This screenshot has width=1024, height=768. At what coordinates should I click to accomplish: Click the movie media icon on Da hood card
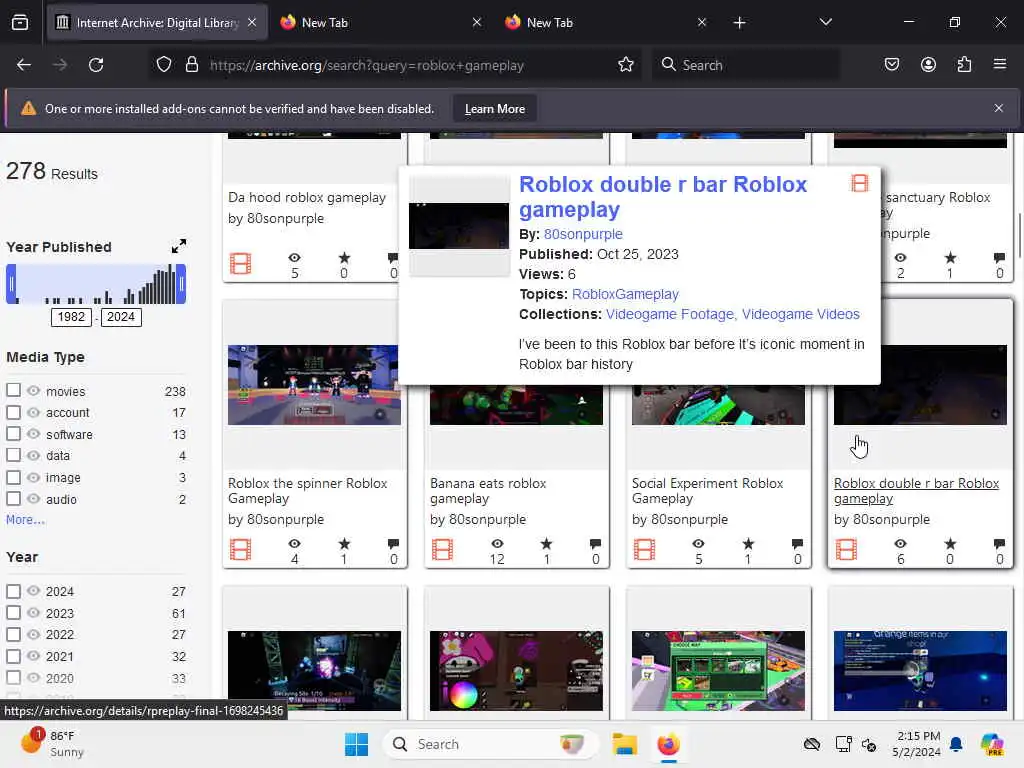tap(240, 263)
